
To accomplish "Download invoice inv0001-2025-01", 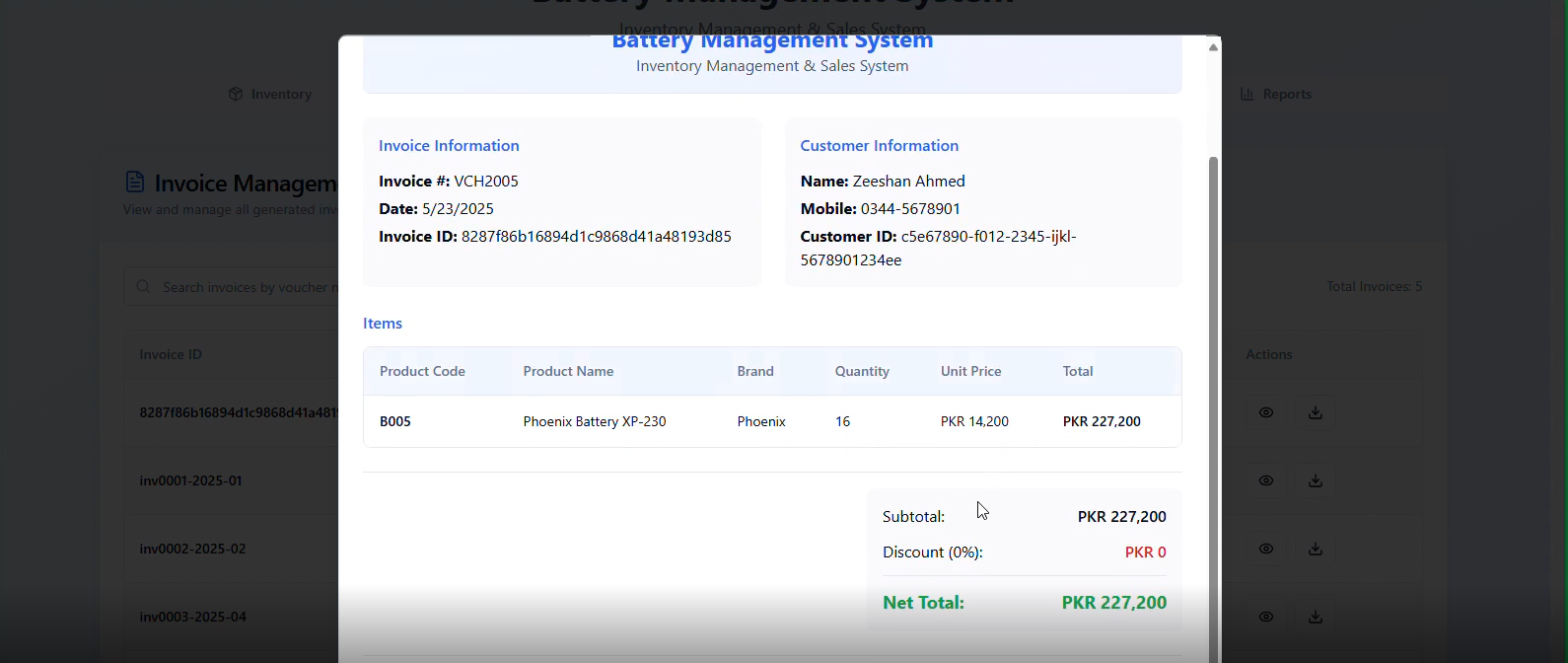I will pyautogui.click(x=1316, y=481).
